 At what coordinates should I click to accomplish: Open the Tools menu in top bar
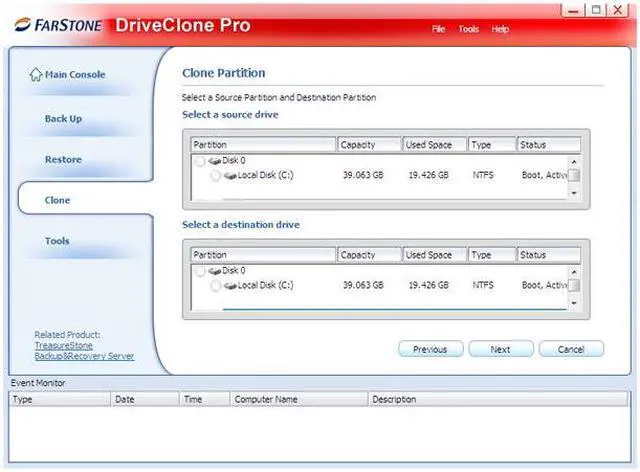[x=468, y=29]
